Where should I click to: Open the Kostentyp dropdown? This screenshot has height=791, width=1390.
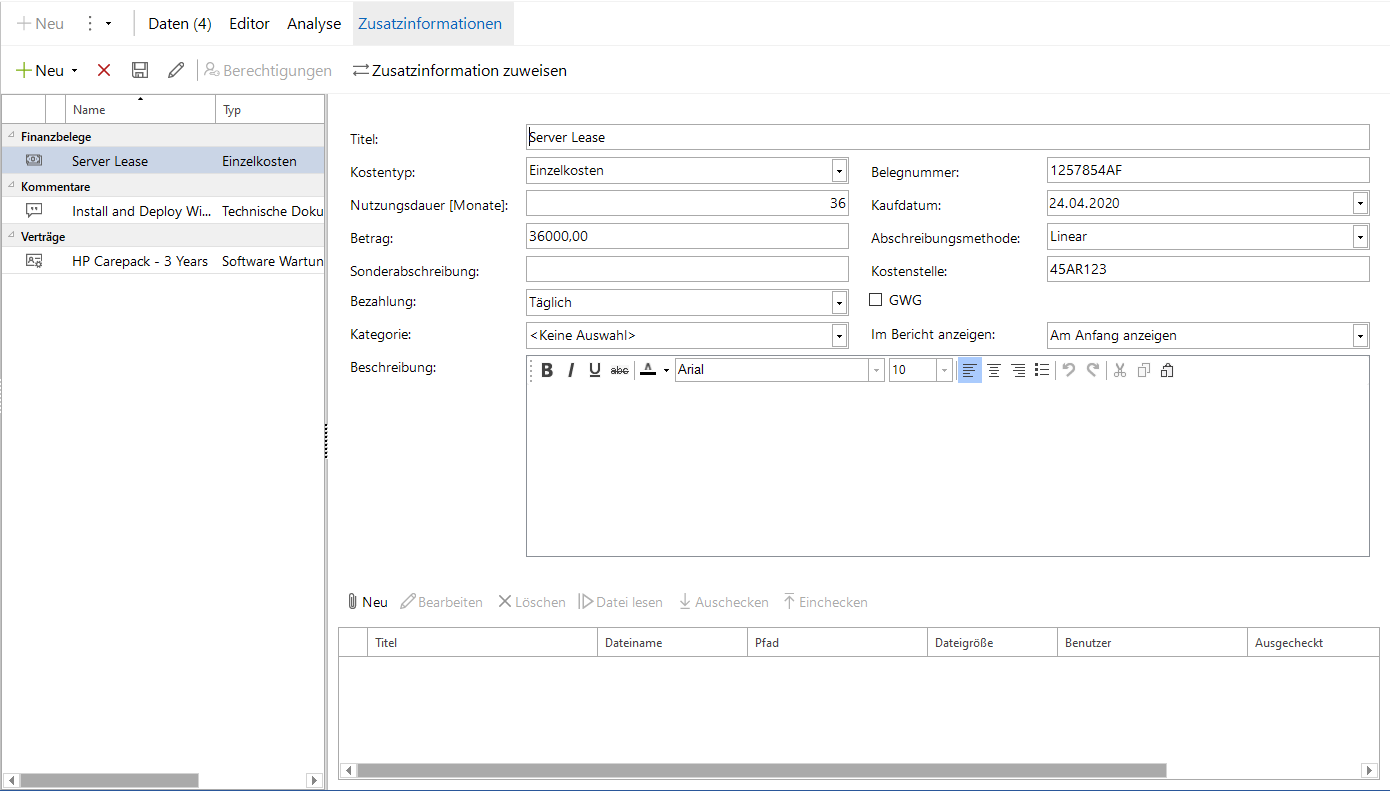(x=839, y=171)
